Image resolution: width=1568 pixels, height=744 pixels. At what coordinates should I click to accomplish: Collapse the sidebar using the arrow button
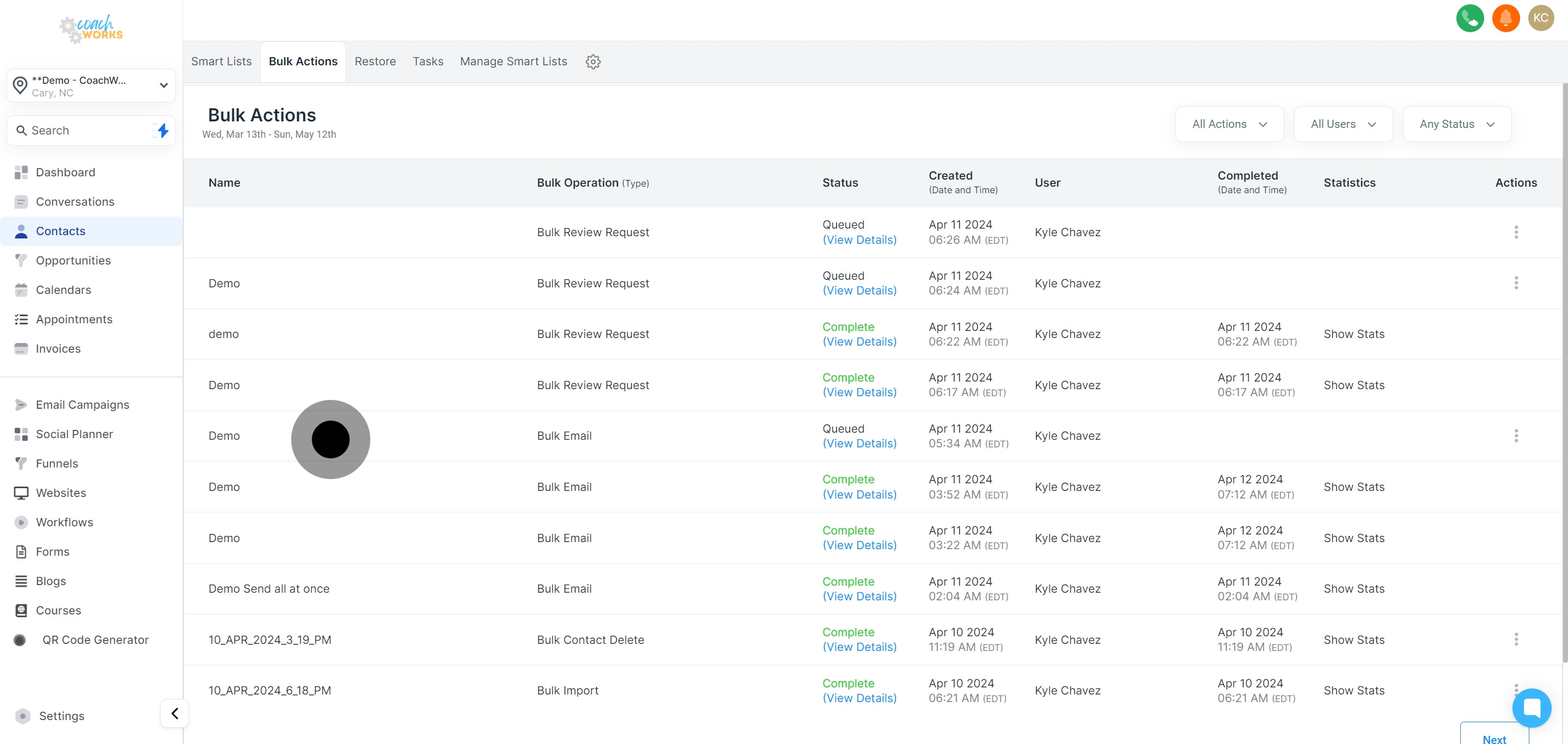pos(175,713)
